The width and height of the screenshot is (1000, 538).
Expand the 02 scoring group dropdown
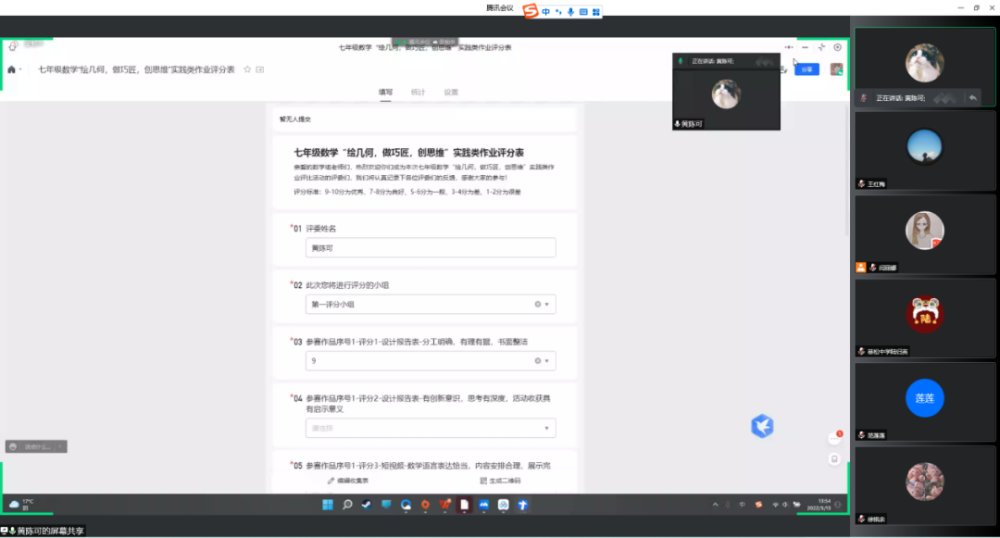(547, 304)
